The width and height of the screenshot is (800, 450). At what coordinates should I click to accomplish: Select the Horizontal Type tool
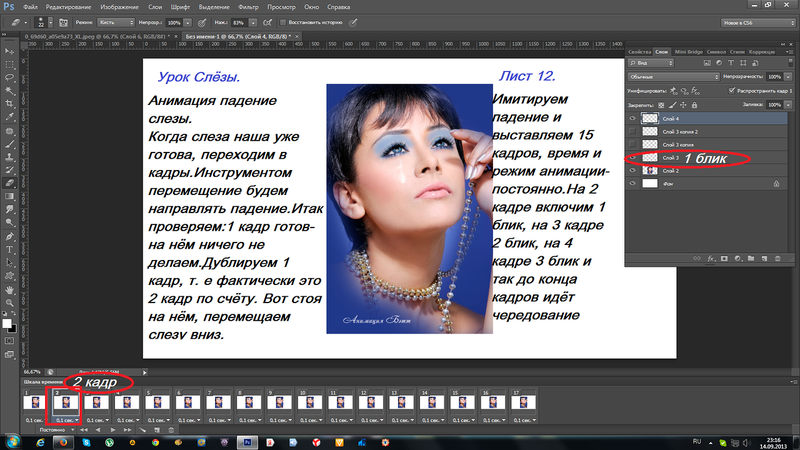(9, 250)
